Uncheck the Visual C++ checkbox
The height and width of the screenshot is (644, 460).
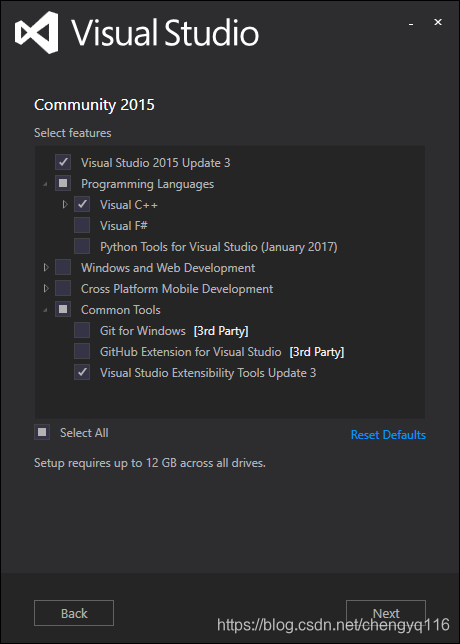(82, 204)
